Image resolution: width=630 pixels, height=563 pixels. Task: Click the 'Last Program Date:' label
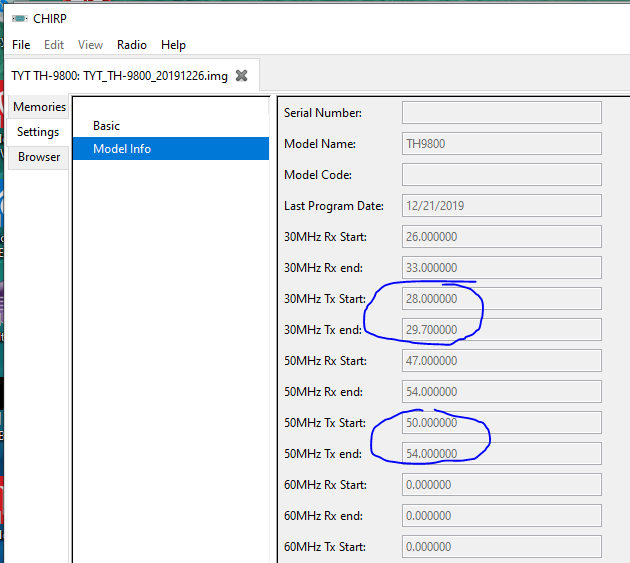click(x=333, y=206)
